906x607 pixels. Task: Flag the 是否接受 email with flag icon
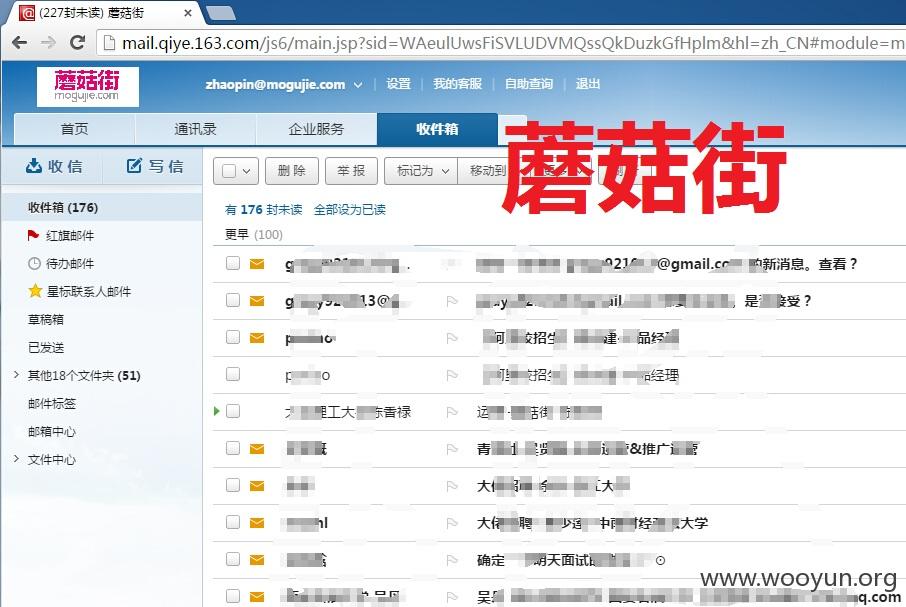(x=452, y=301)
